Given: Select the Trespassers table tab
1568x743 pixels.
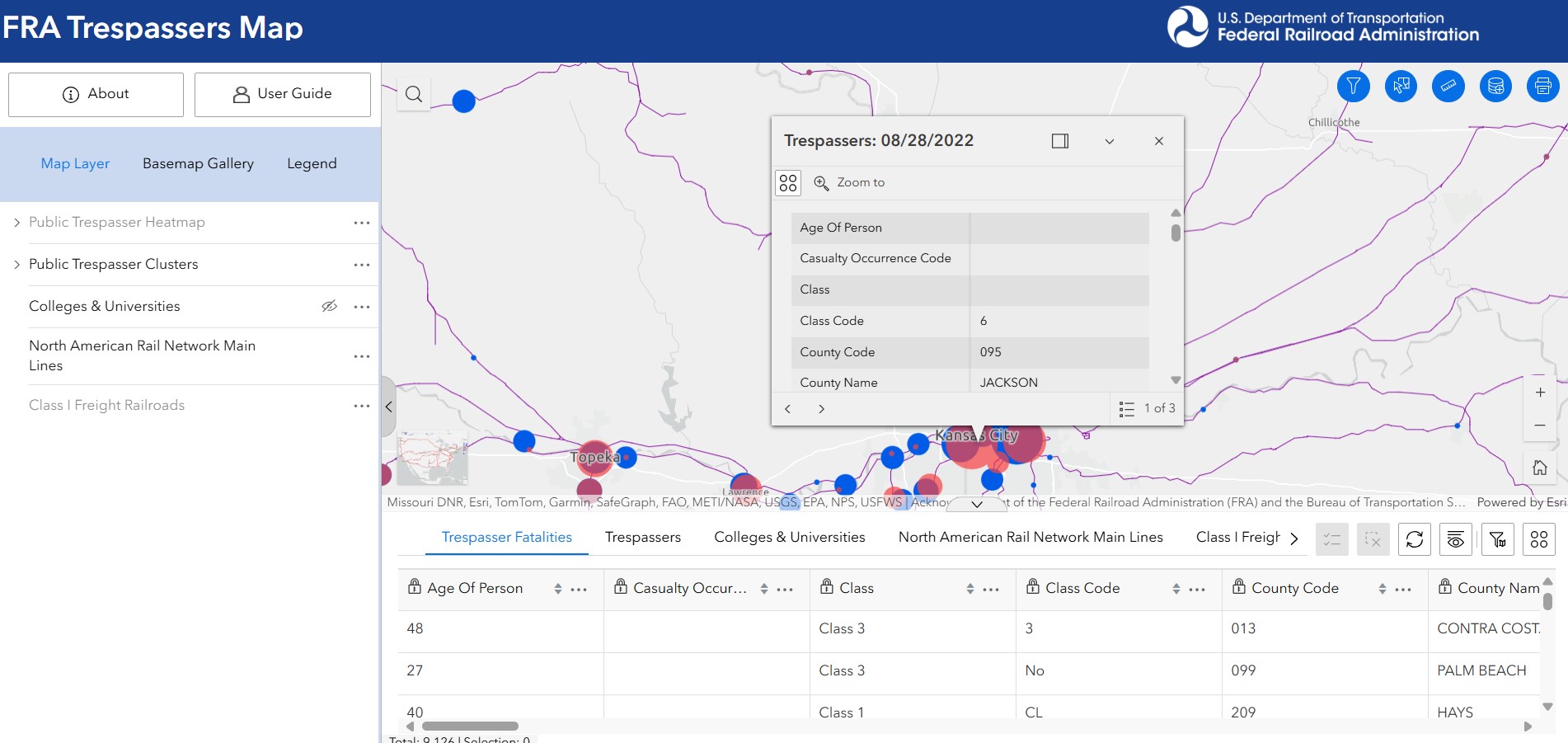Looking at the screenshot, I should 643,537.
